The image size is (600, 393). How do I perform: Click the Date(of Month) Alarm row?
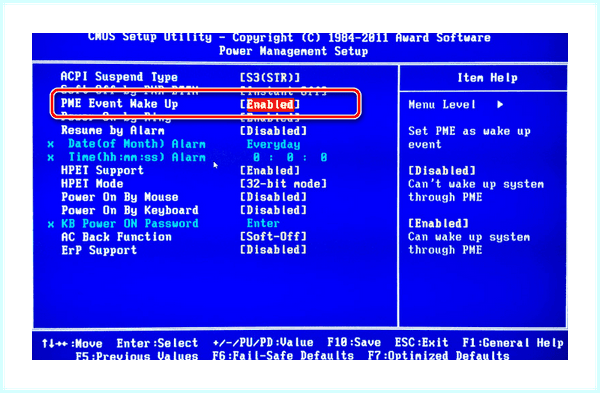pyautogui.click(x=137, y=144)
